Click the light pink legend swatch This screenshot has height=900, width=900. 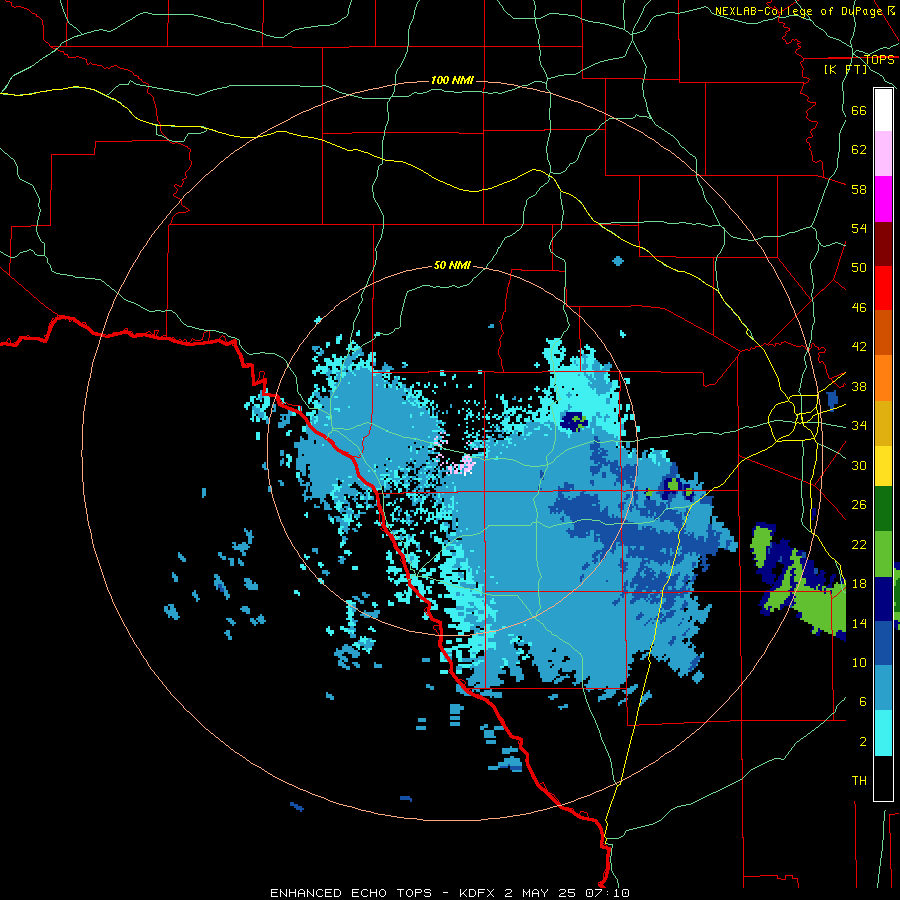(883, 154)
